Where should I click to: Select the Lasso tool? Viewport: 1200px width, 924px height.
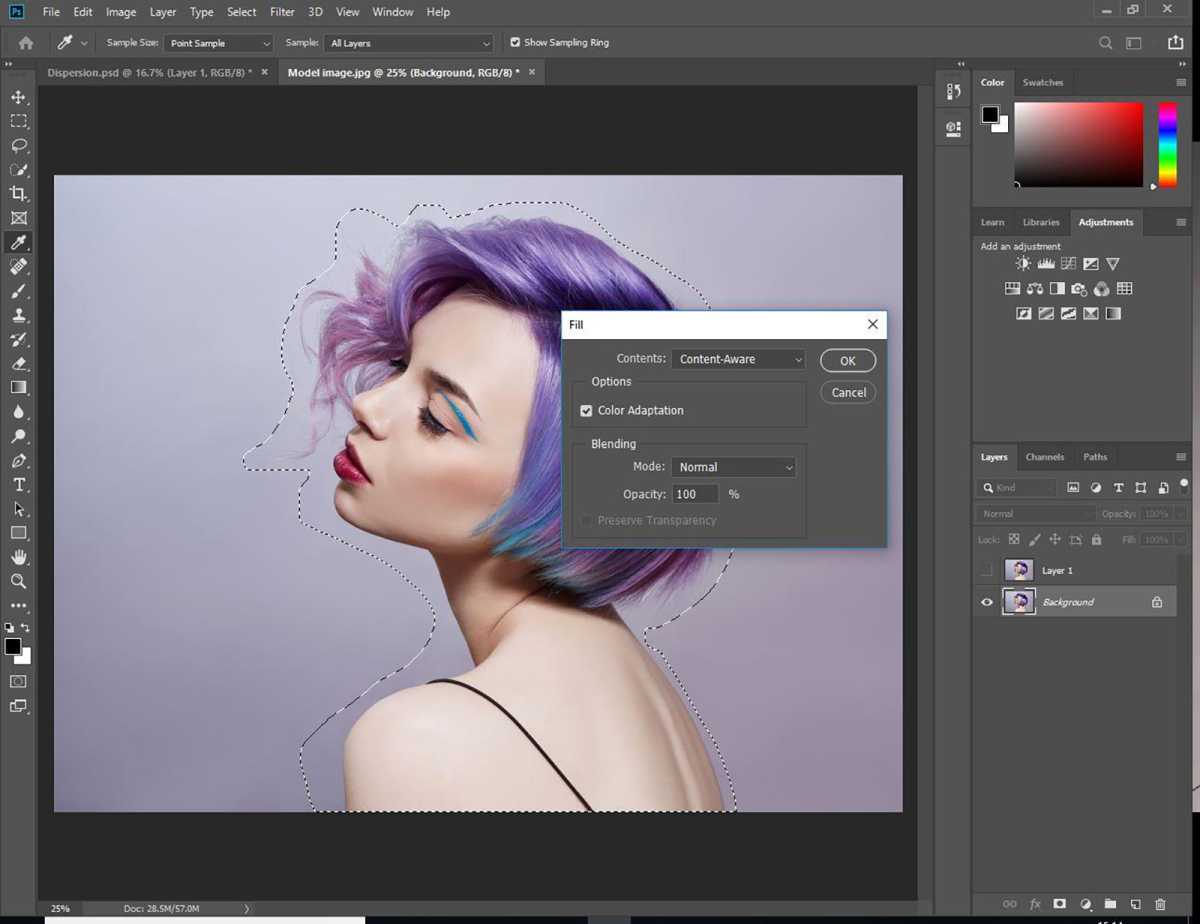point(18,145)
